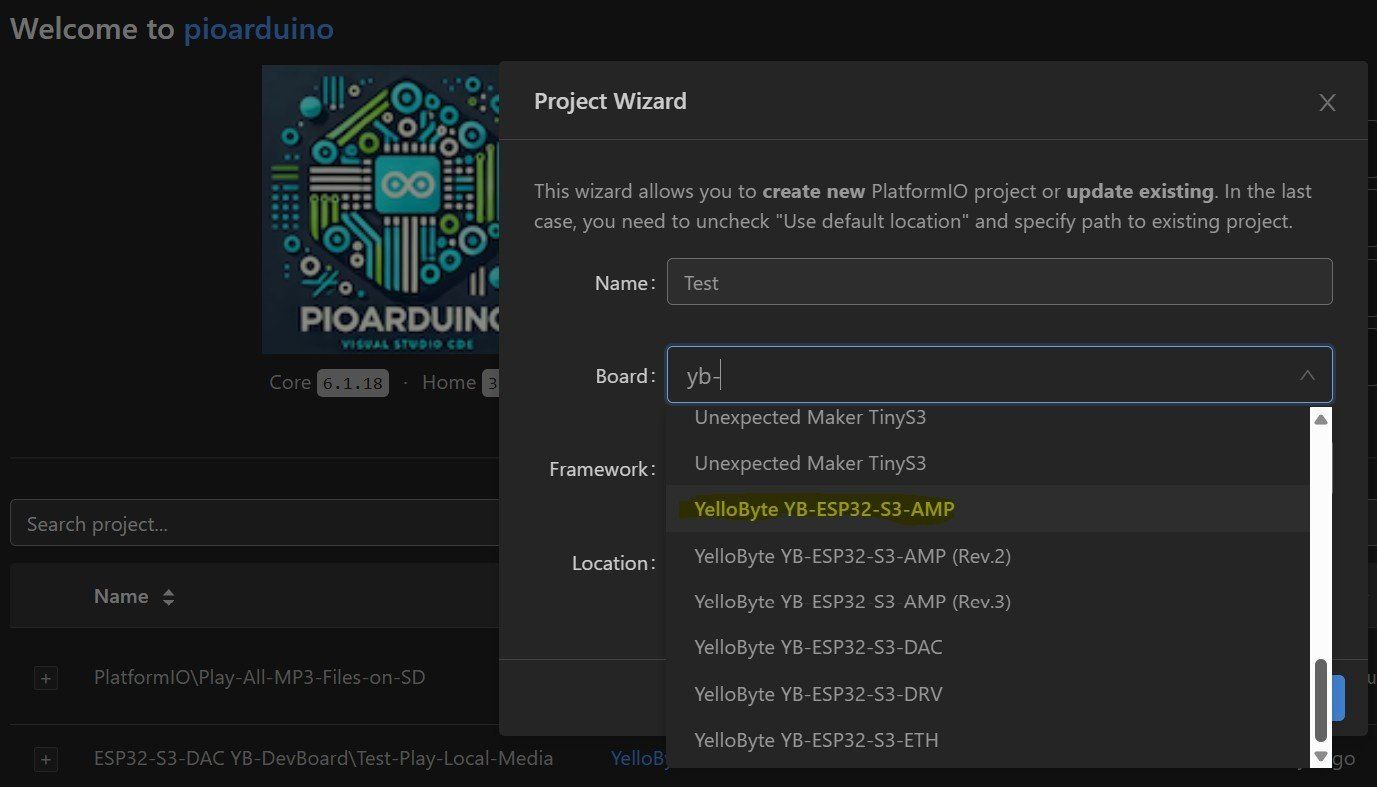Choose YelloByte YB-ESP32-S3-DAC board
The height and width of the screenshot is (787, 1377).
pyautogui.click(x=987, y=647)
